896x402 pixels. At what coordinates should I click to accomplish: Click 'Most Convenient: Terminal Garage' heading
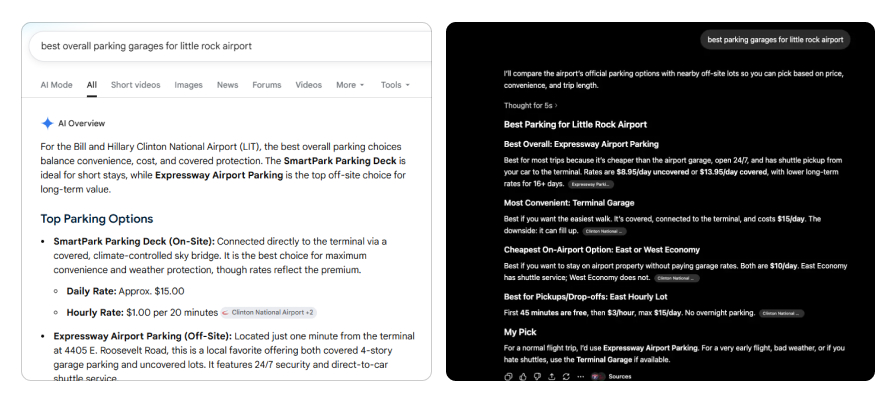(569, 203)
